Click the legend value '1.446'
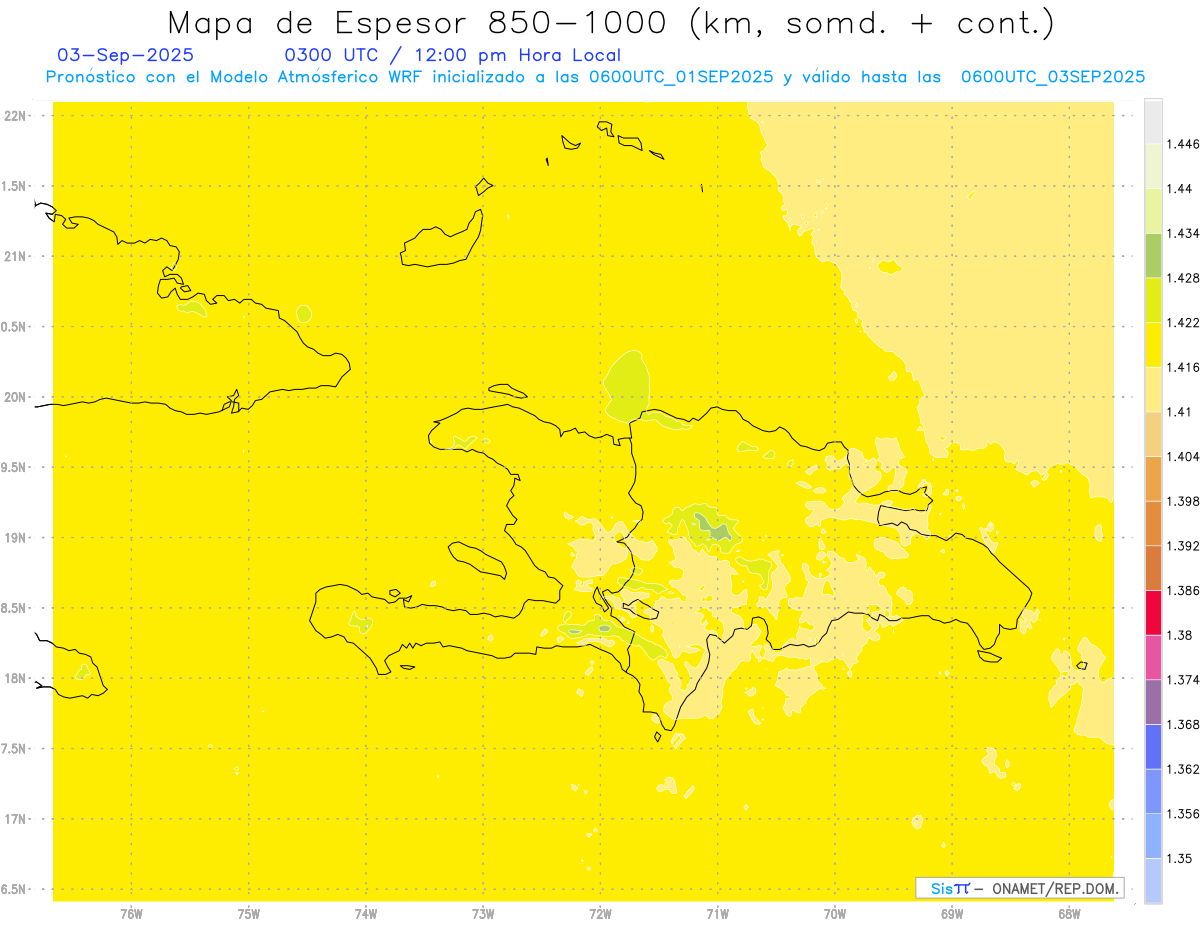1200x927 pixels. [1184, 145]
